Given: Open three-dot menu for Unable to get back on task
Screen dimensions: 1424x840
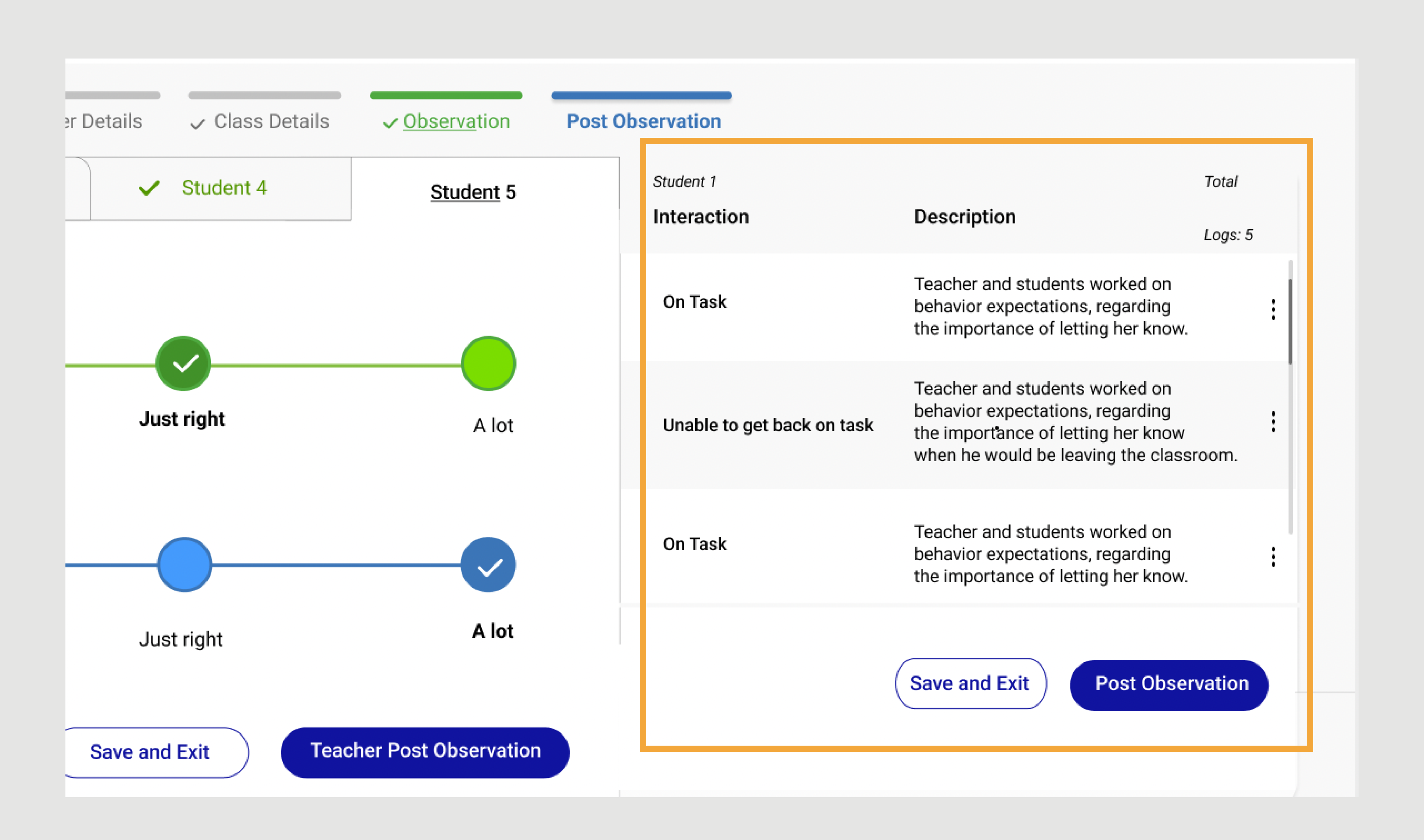Looking at the screenshot, I should (1273, 422).
